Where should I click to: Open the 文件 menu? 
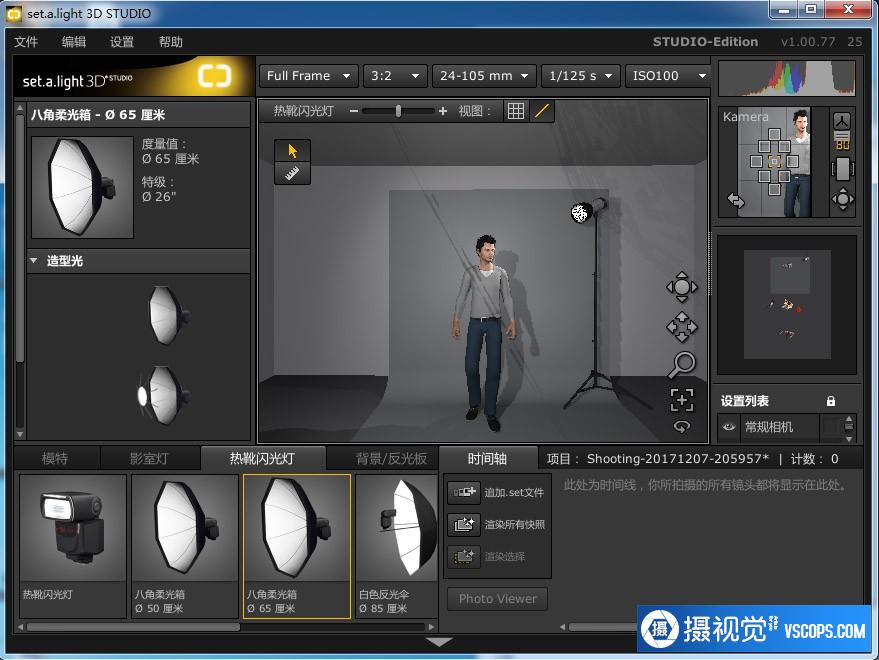[x=26, y=42]
